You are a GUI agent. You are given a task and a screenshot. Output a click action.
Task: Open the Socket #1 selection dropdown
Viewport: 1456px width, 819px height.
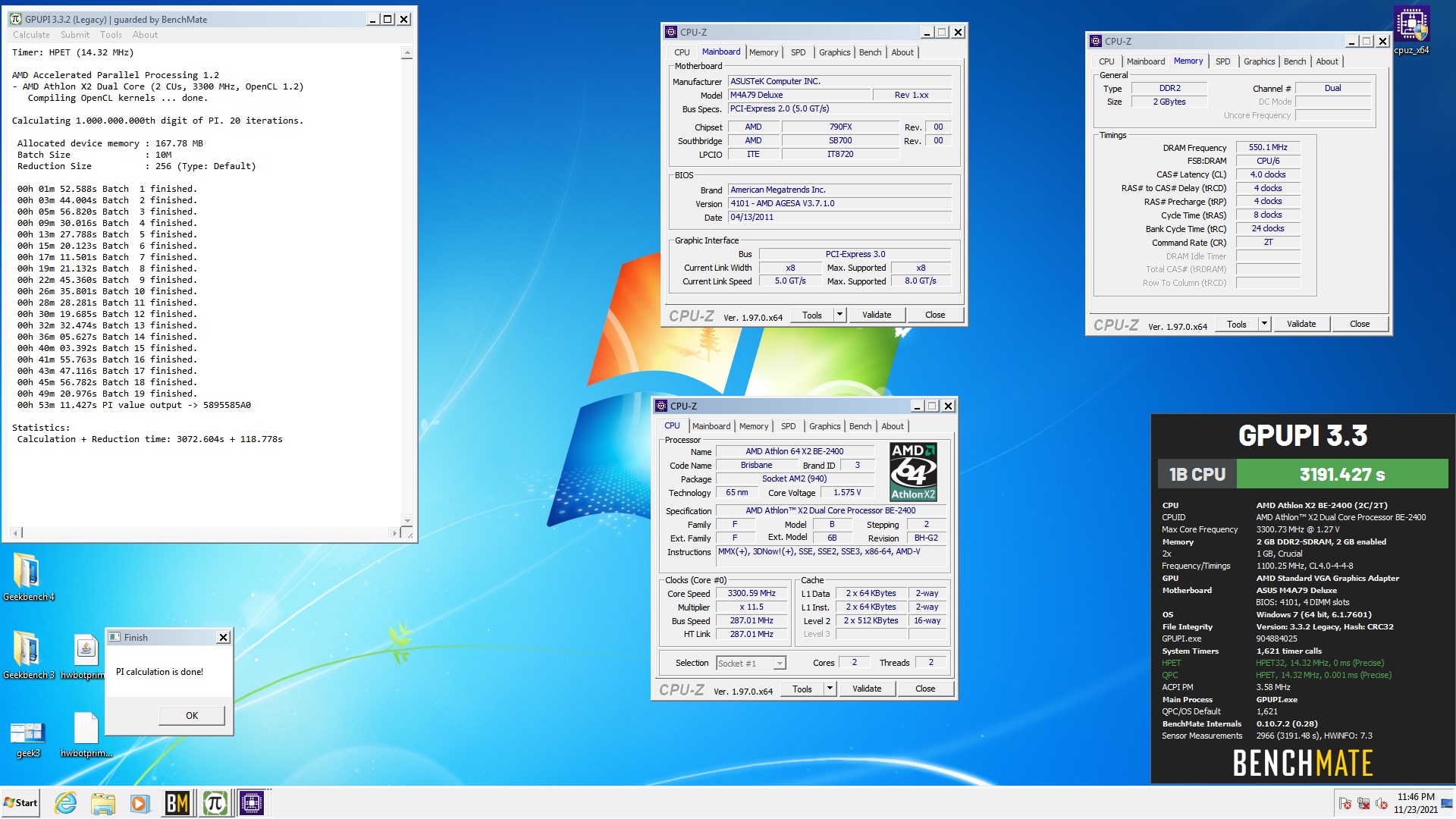[x=751, y=663]
